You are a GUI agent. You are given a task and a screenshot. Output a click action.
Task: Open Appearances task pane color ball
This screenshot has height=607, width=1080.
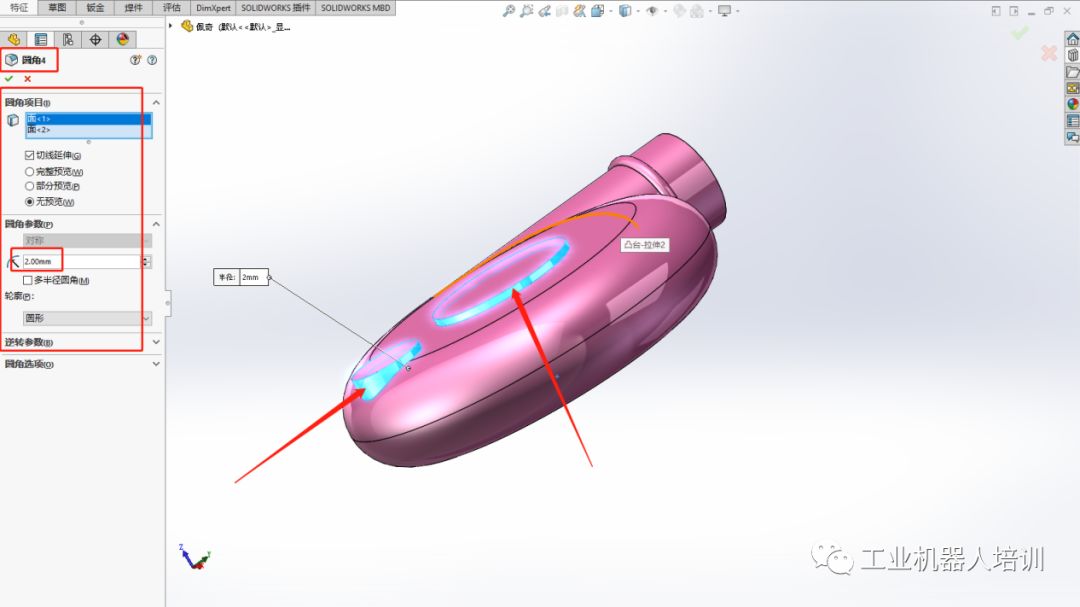point(1072,104)
